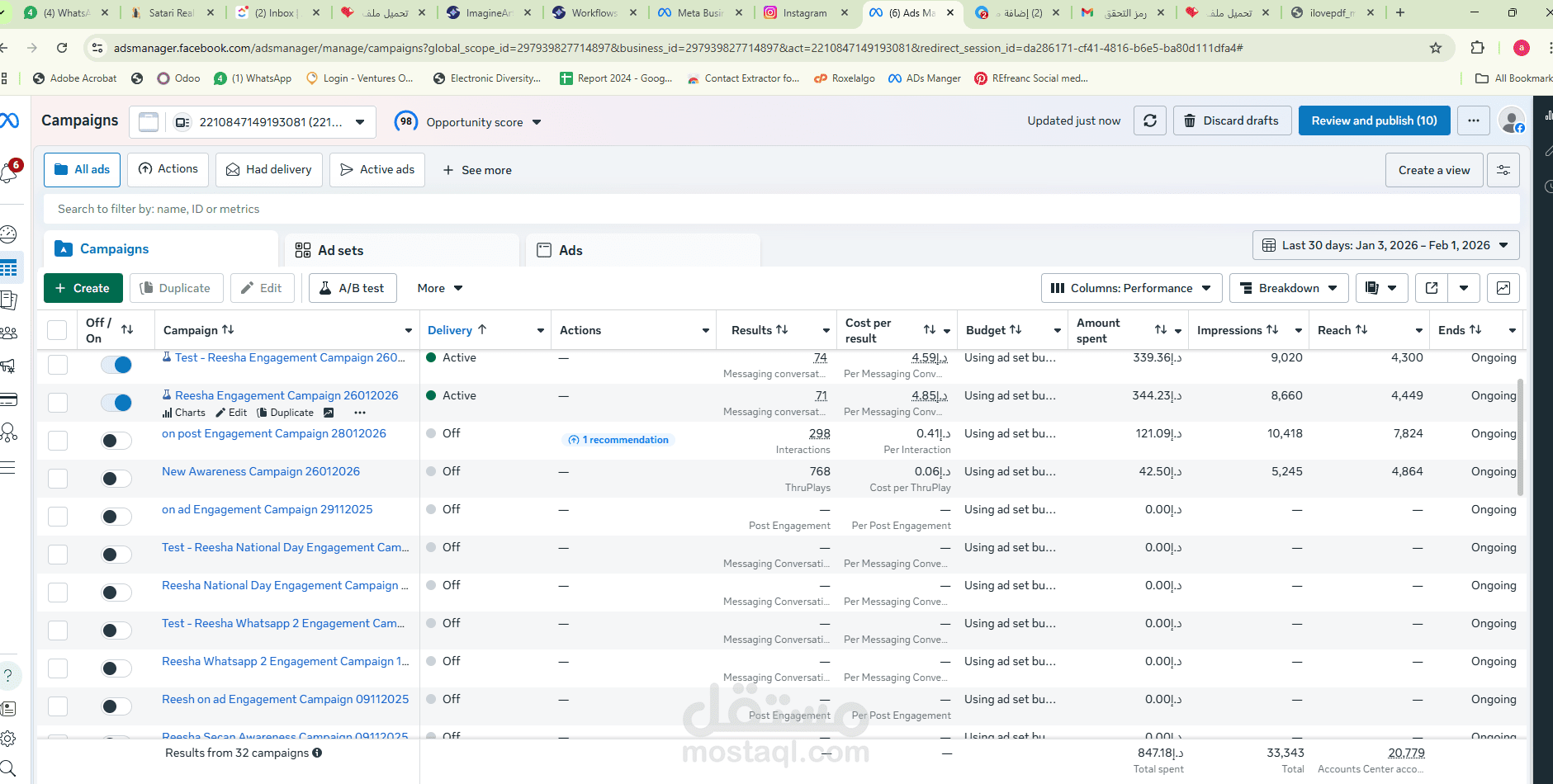The height and width of the screenshot is (784, 1553).
Task: Click the Meta logo in sidebar
Action: pos(9,120)
